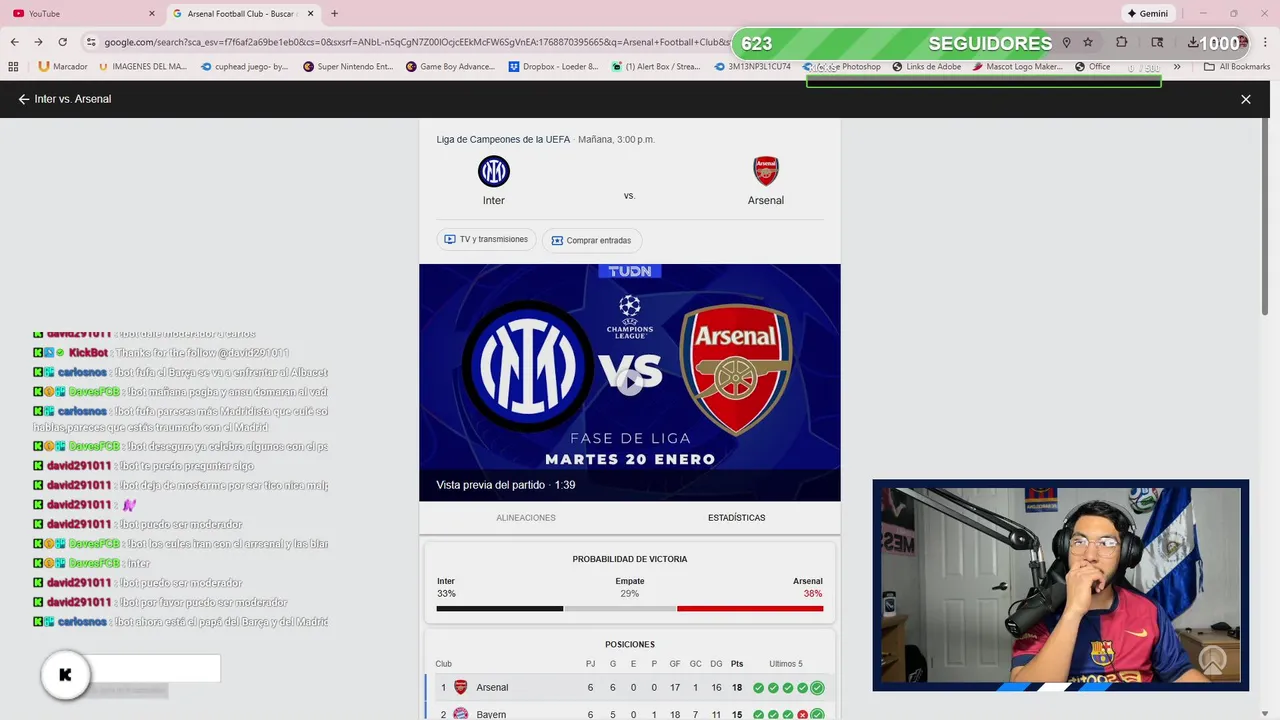Click the Inter team crest
The width and height of the screenshot is (1280, 720).
coord(494,172)
